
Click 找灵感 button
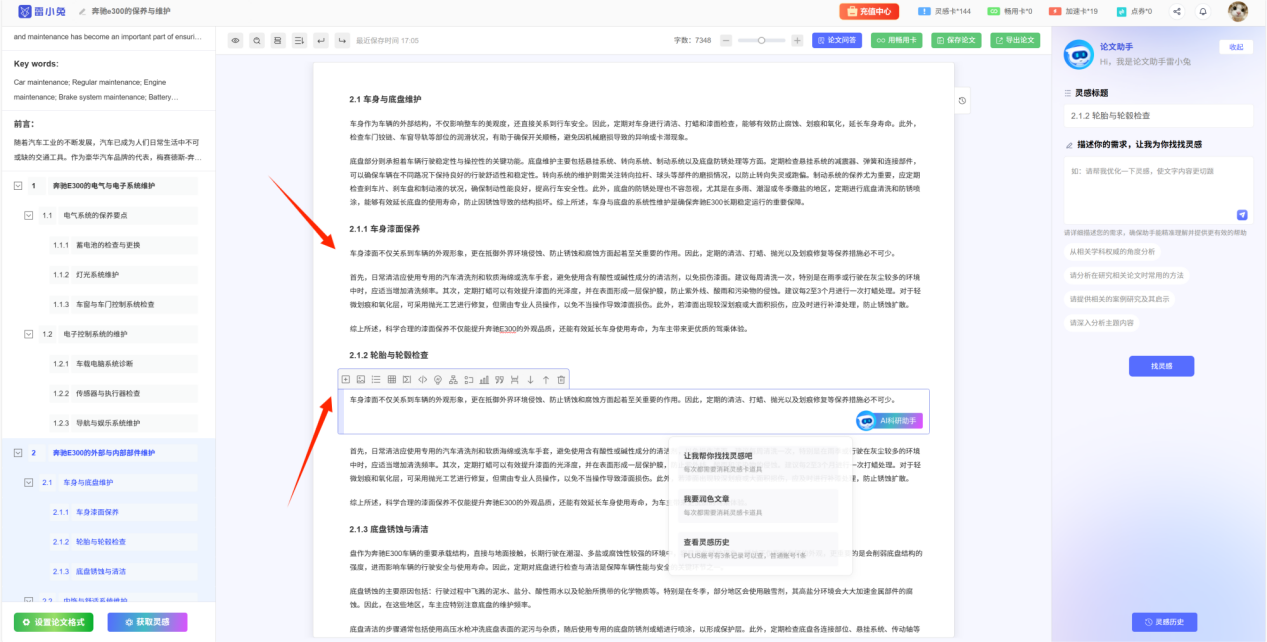pyautogui.click(x=1161, y=366)
